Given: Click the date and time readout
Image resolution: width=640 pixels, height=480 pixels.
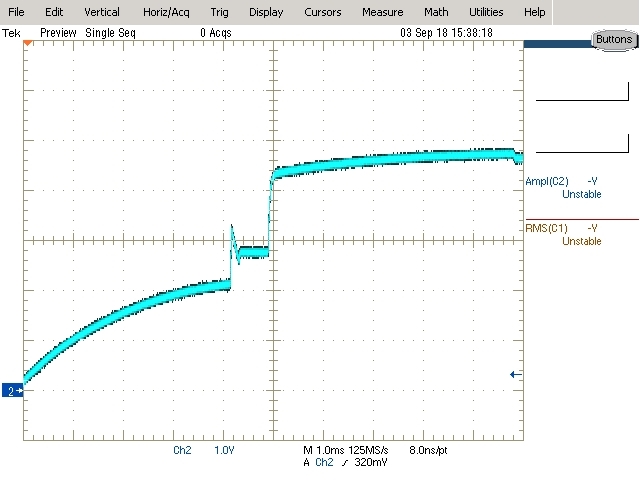Looking at the screenshot, I should pyautogui.click(x=446, y=33).
